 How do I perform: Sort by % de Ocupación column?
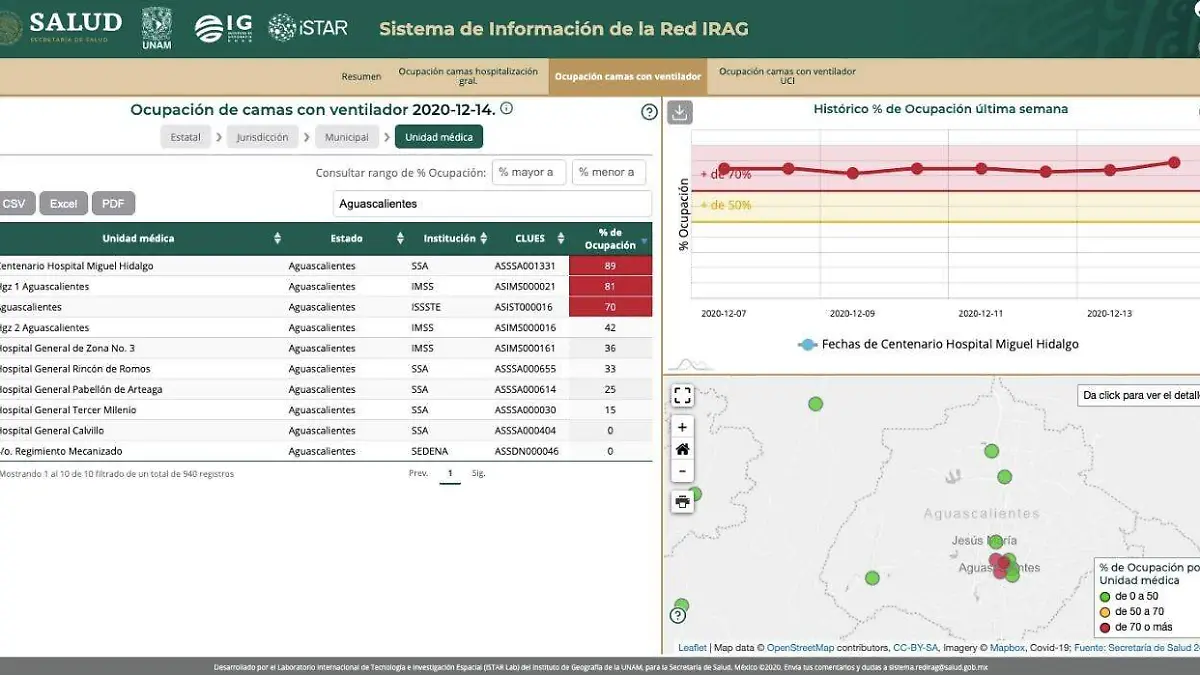pos(644,240)
